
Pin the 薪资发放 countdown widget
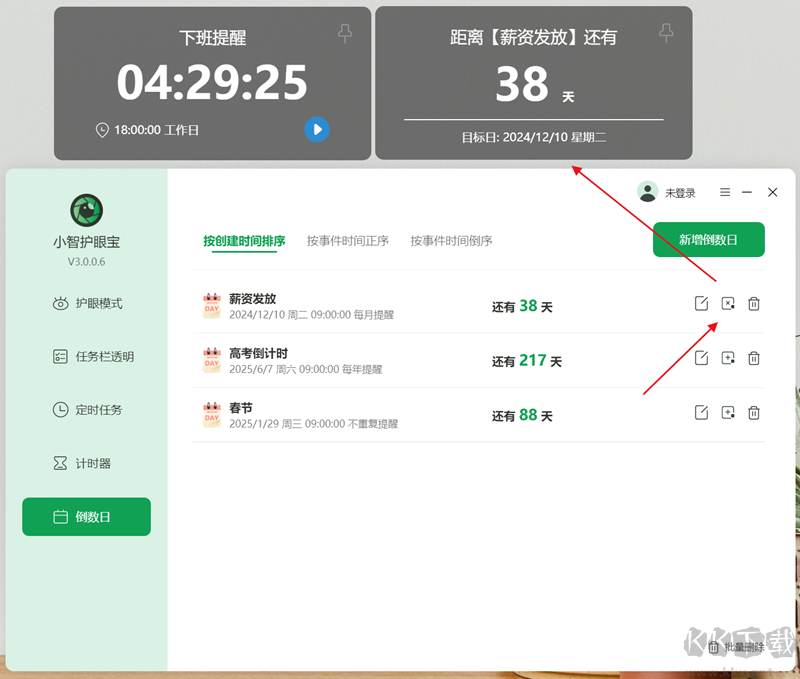click(665, 33)
